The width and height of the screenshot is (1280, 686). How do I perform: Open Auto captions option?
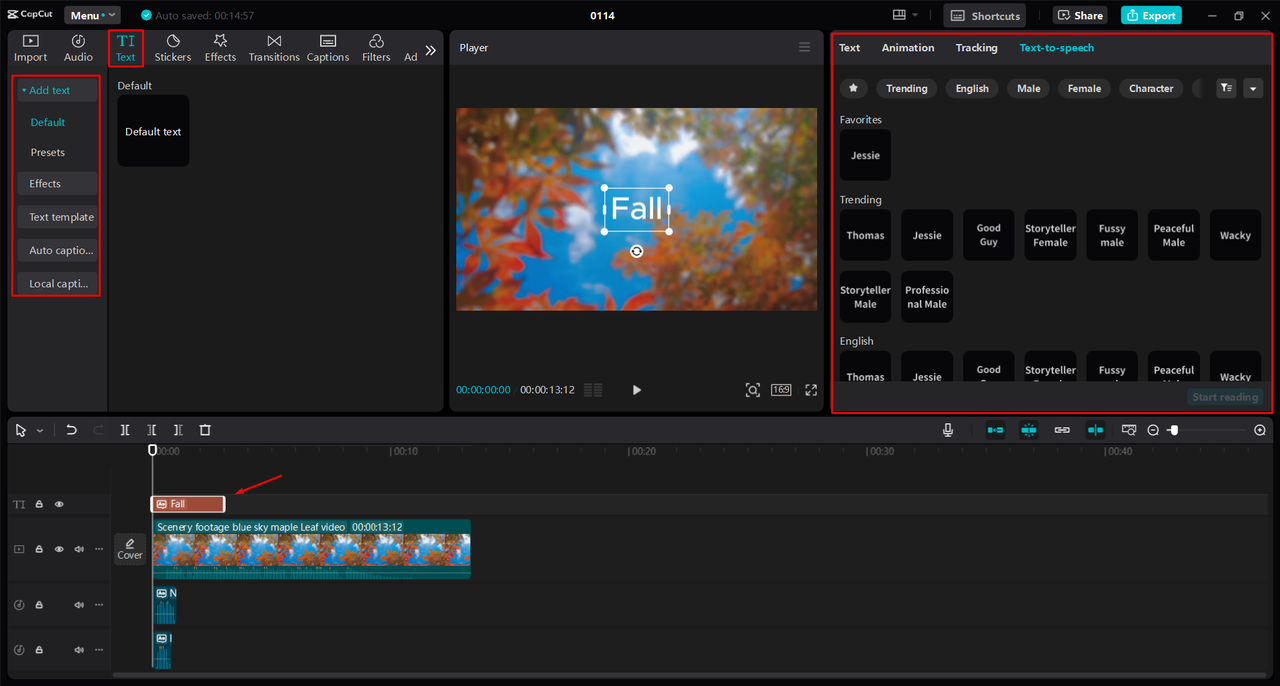point(57,250)
